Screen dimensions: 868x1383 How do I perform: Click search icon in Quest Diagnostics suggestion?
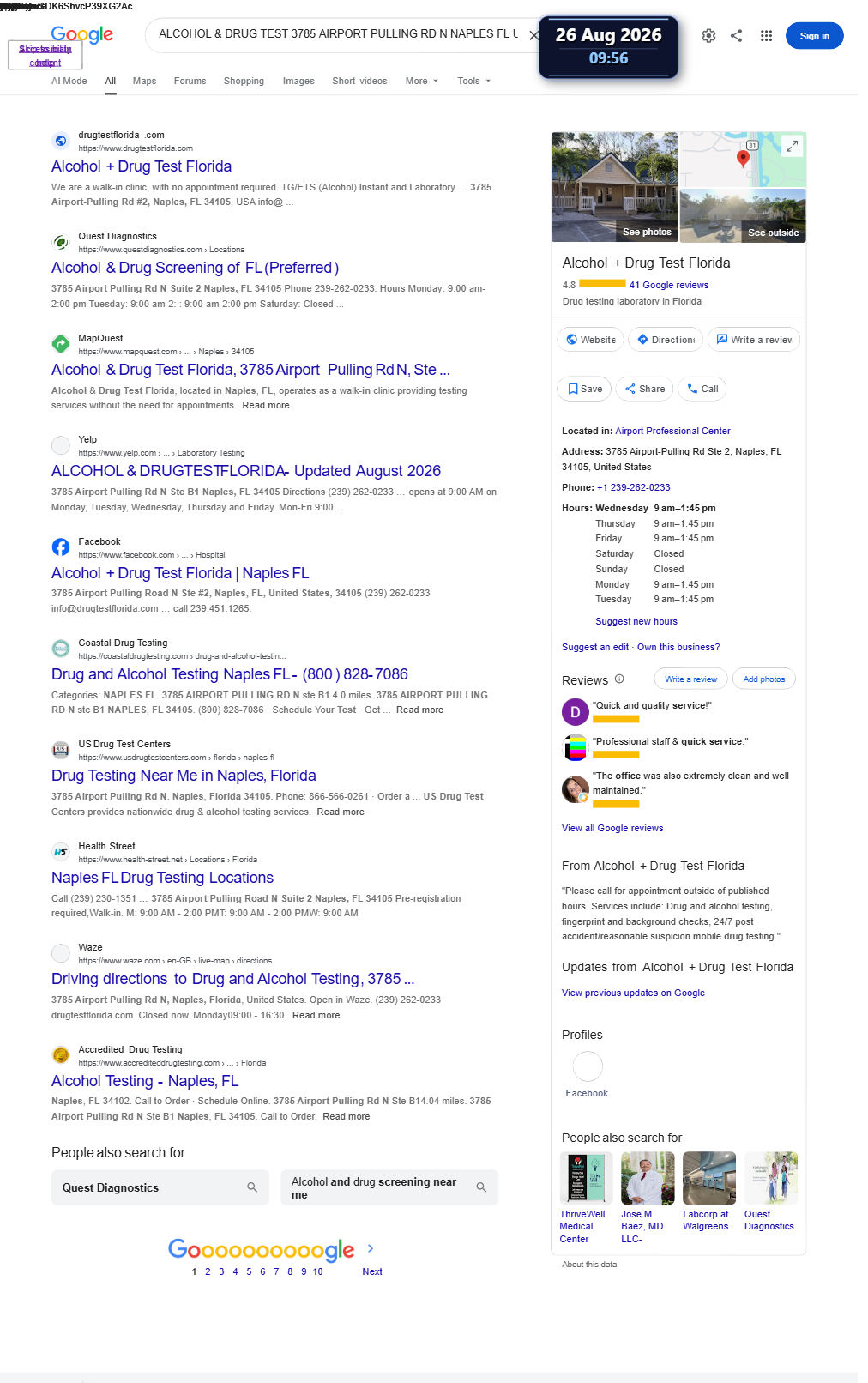pos(252,1187)
